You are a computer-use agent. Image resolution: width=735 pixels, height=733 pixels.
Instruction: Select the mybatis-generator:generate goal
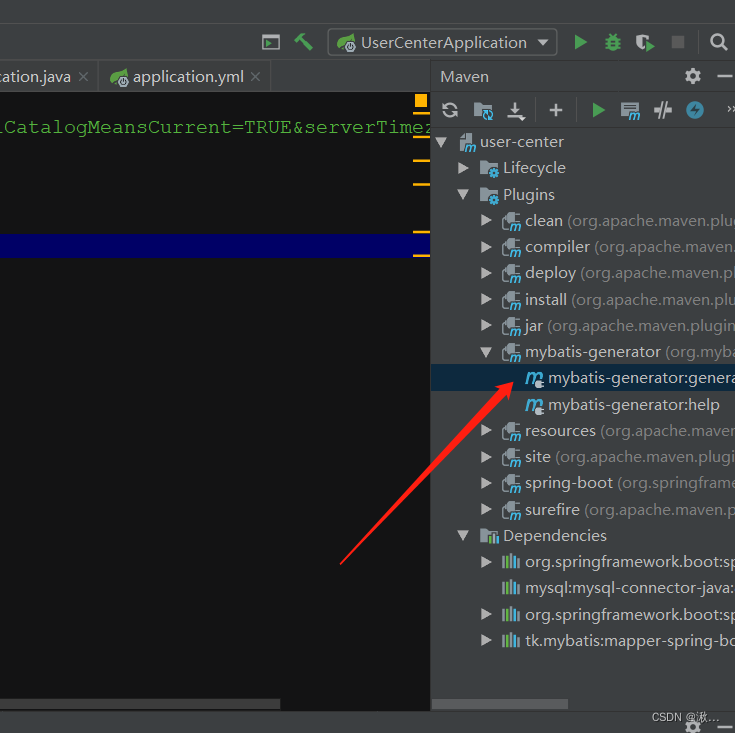[583, 378]
